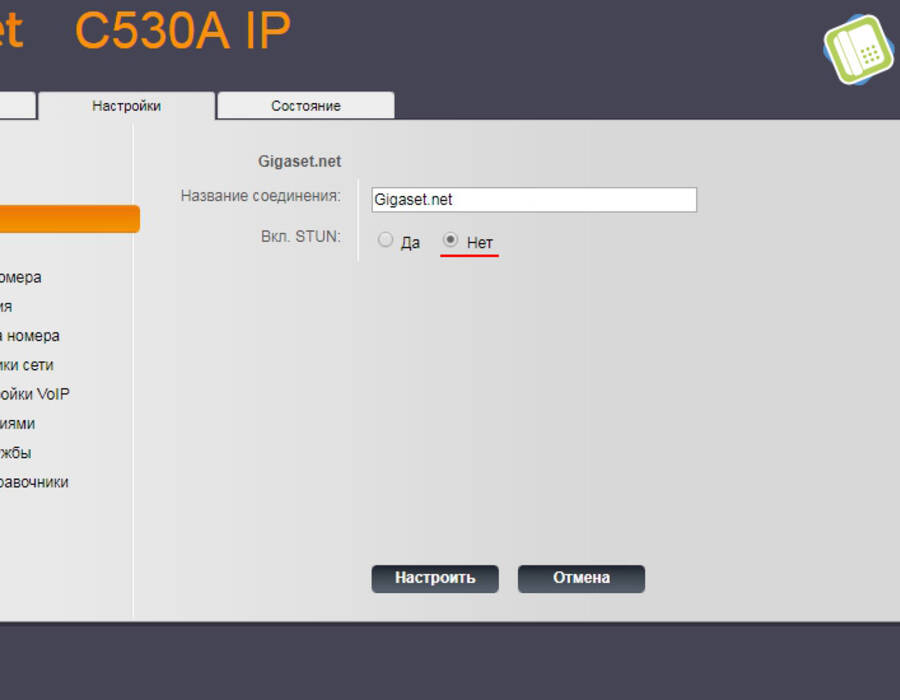Click the green telephone icon in header
The width and height of the screenshot is (900, 700).
click(x=858, y=50)
